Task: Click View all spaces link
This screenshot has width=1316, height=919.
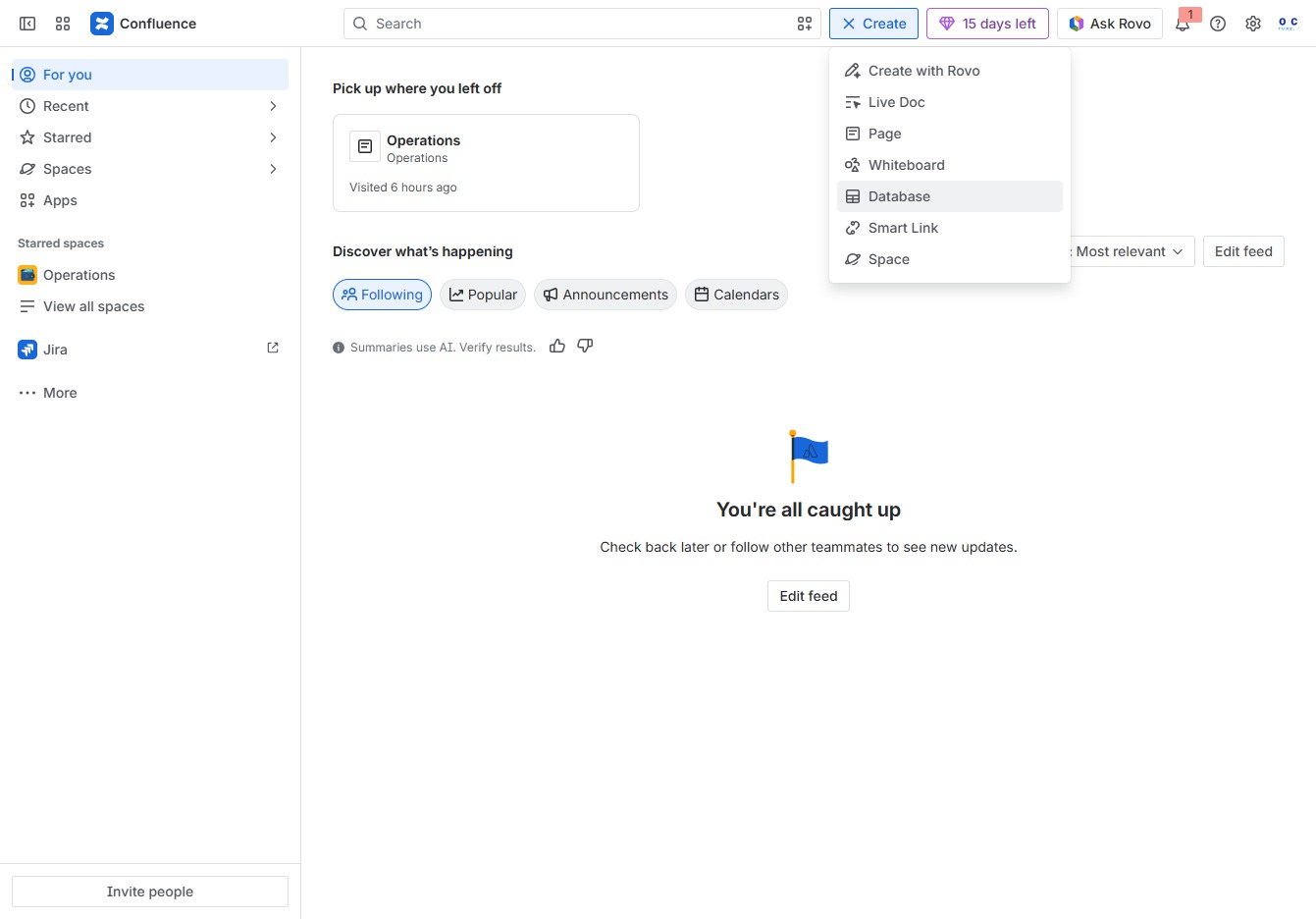Action: click(x=150, y=306)
